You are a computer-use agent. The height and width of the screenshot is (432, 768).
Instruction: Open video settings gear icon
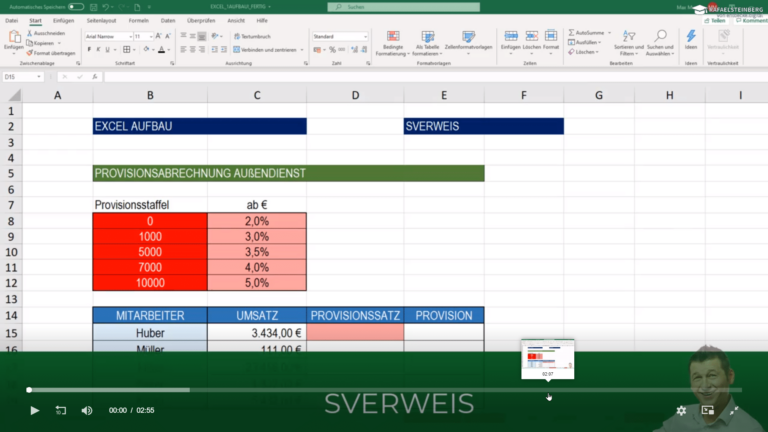[x=681, y=410]
